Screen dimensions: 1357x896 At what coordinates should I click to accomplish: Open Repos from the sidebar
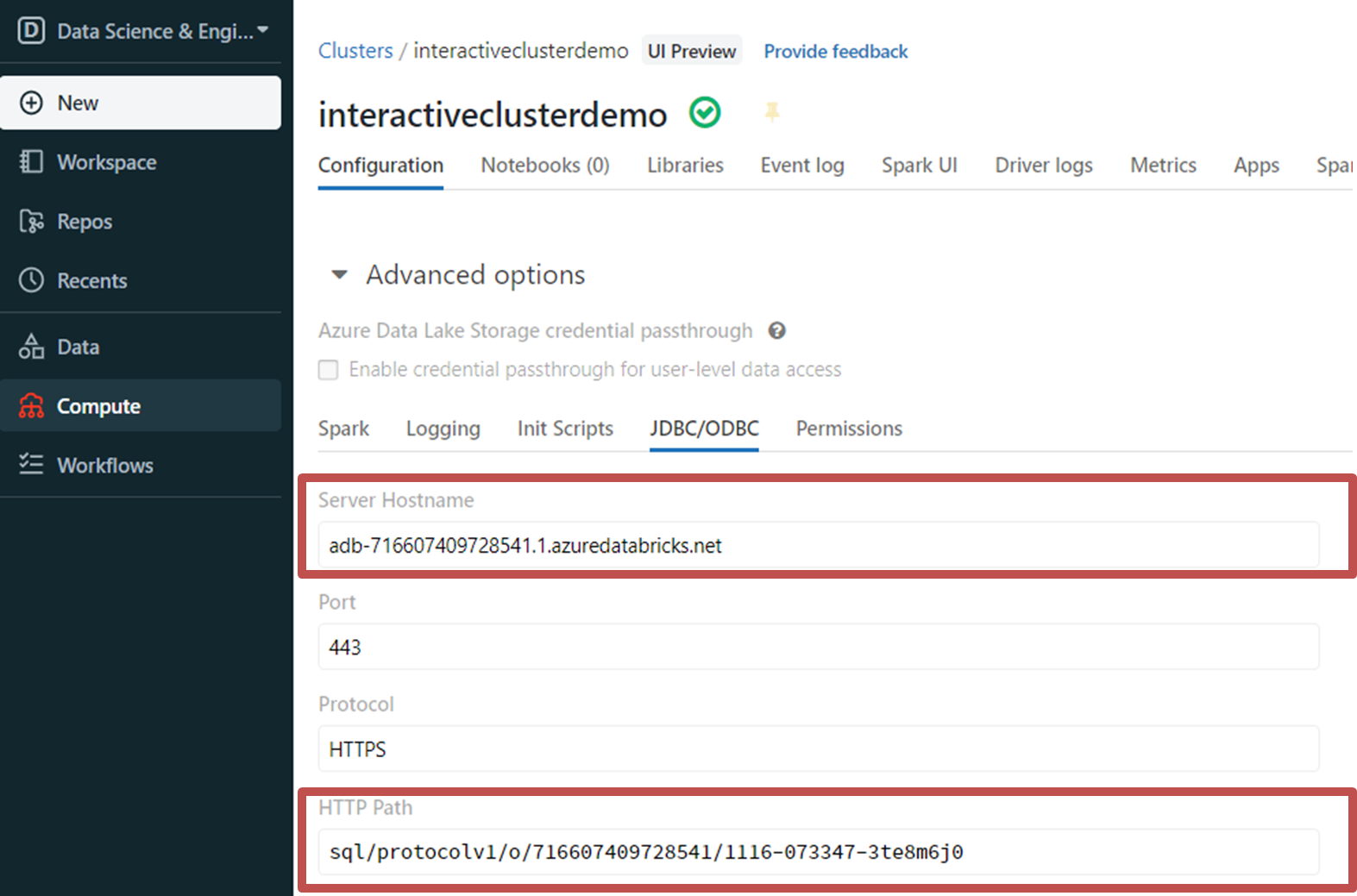click(141, 222)
